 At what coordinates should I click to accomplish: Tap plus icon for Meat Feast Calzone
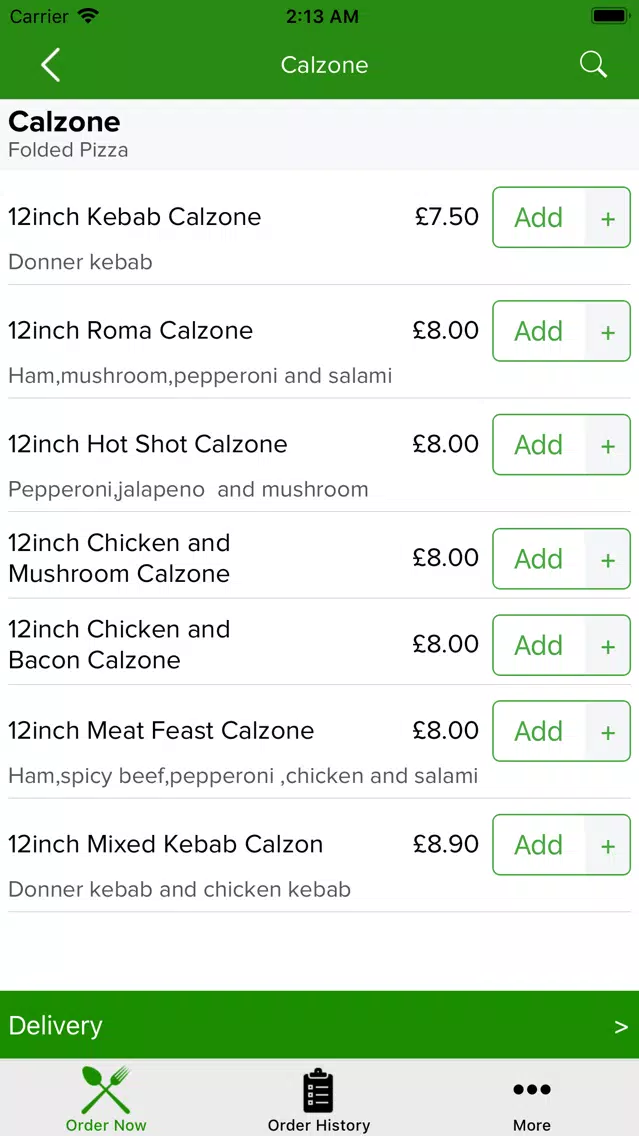(608, 732)
